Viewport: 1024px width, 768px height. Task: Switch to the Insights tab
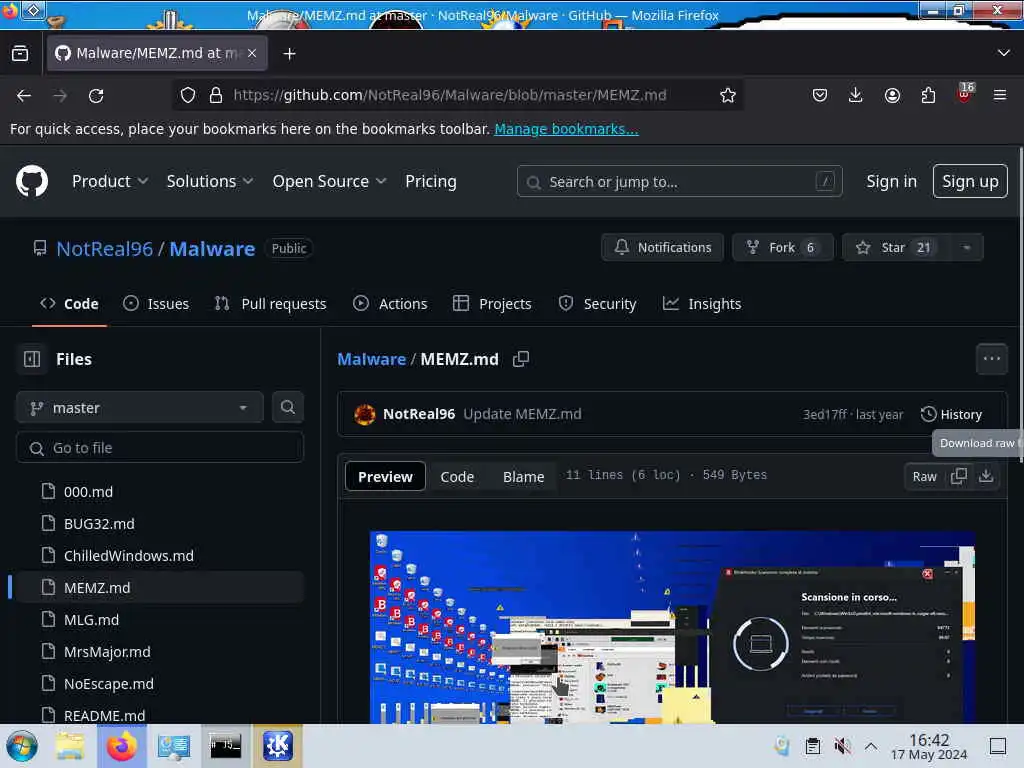point(702,304)
